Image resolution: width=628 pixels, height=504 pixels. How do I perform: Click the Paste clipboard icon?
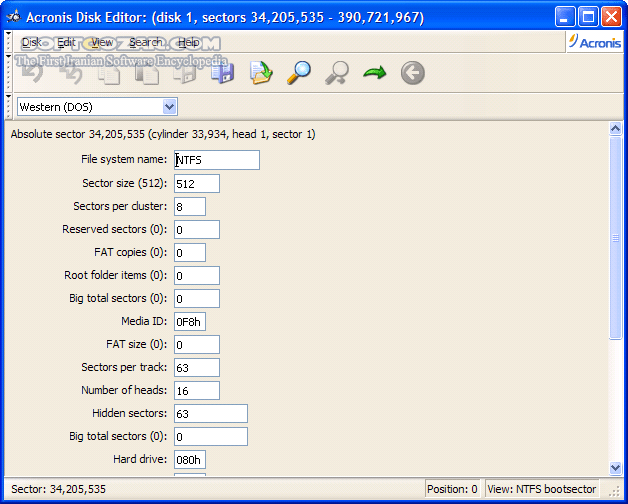[x=147, y=73]
